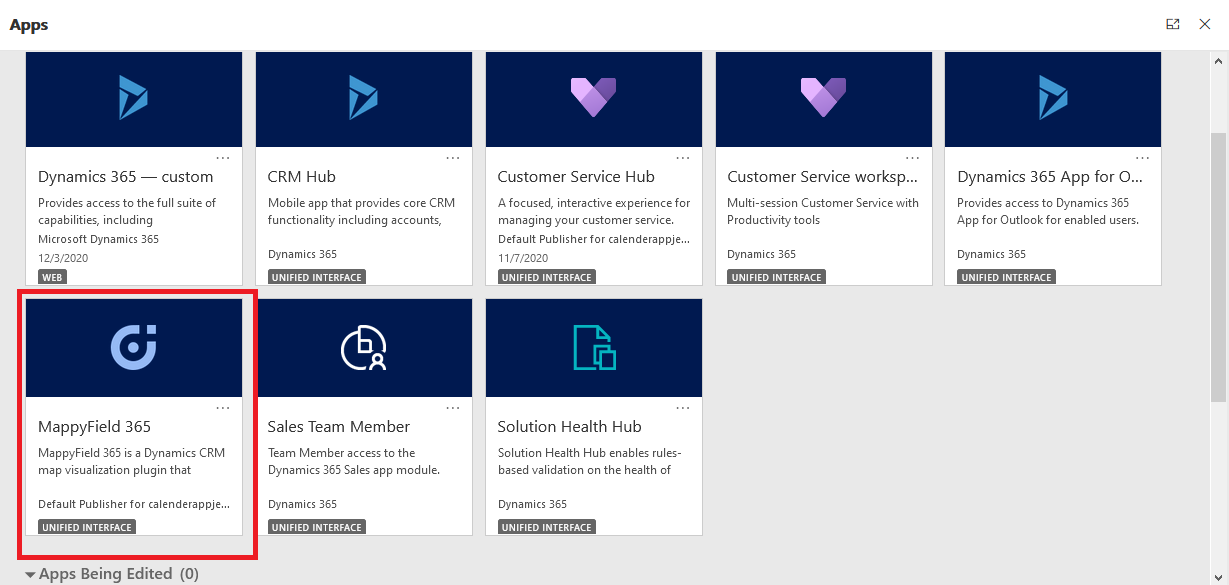
Task: Open more options for MappyField 365
Action: (223, 407)
